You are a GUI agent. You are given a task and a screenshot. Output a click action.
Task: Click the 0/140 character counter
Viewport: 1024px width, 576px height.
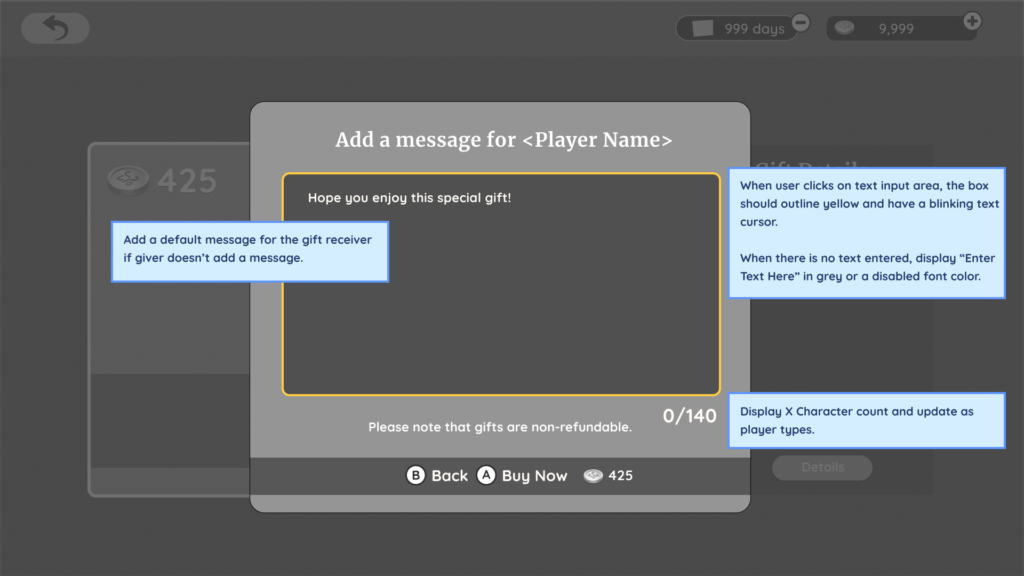click(689, 415)
